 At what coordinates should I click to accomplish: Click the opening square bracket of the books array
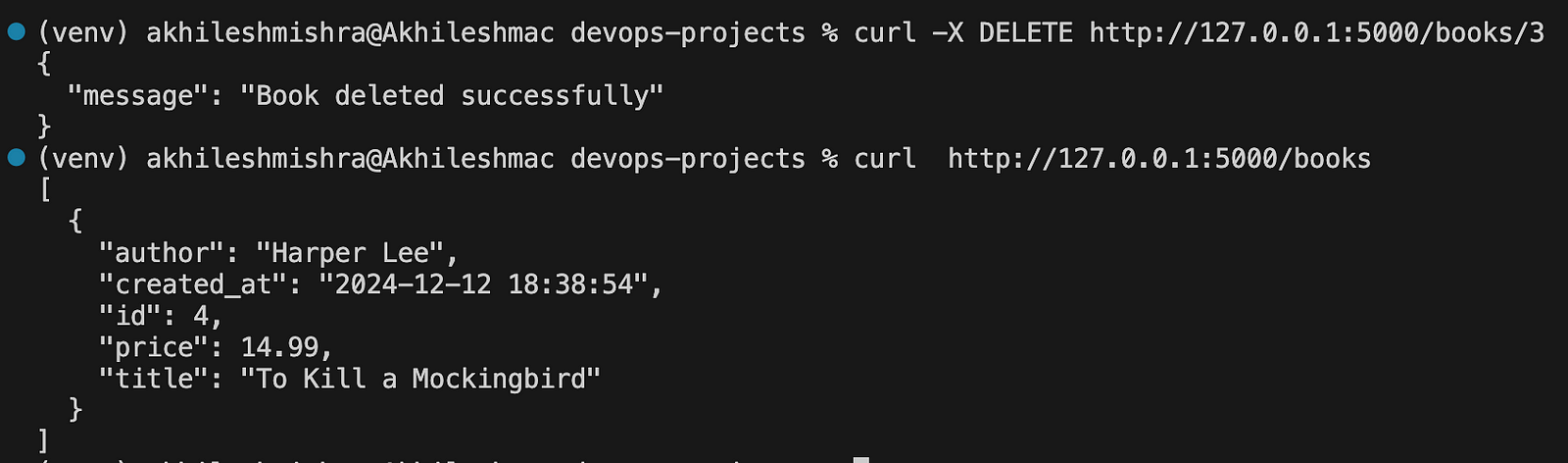[44, 188]
